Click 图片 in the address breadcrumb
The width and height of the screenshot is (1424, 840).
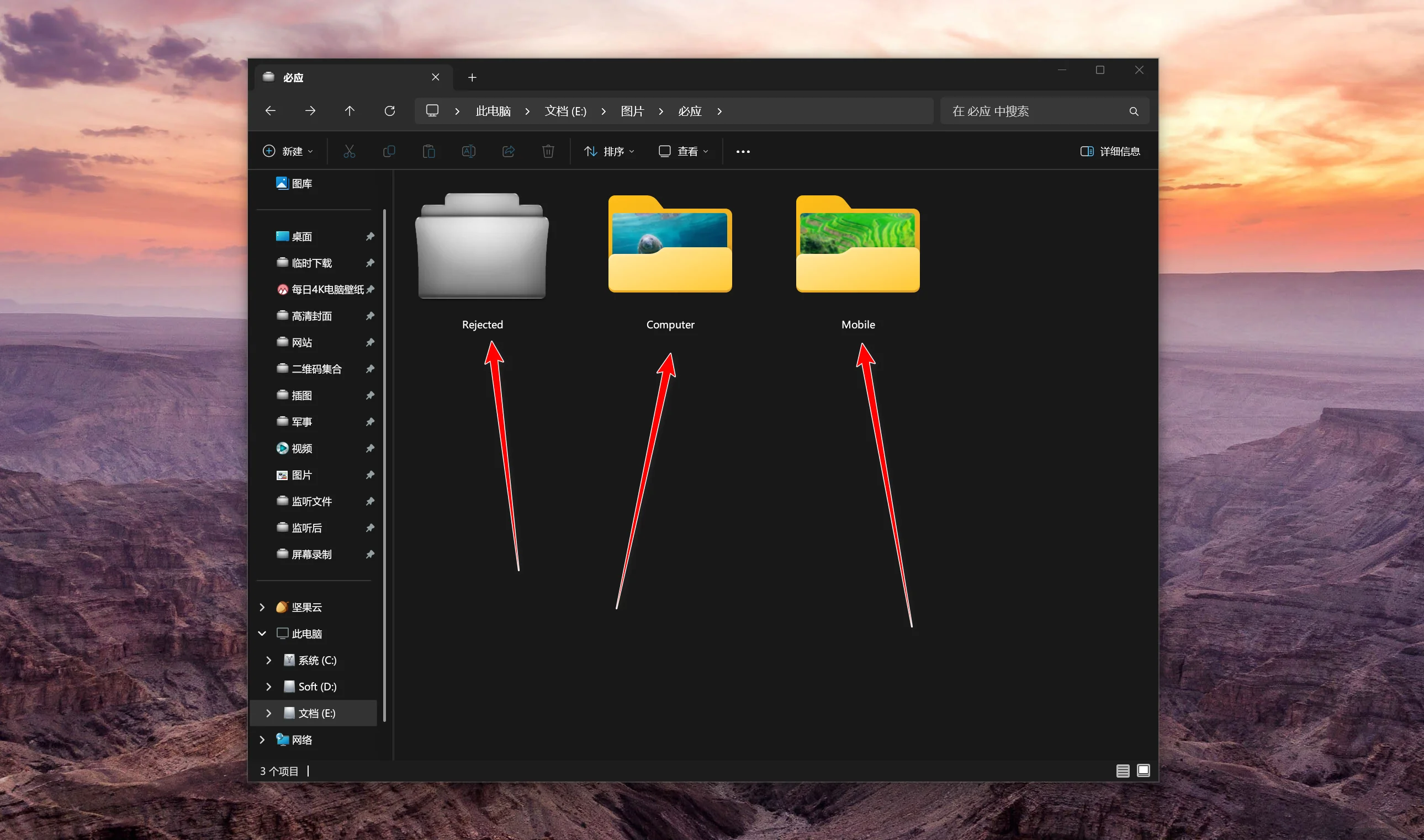coord(632,111)
